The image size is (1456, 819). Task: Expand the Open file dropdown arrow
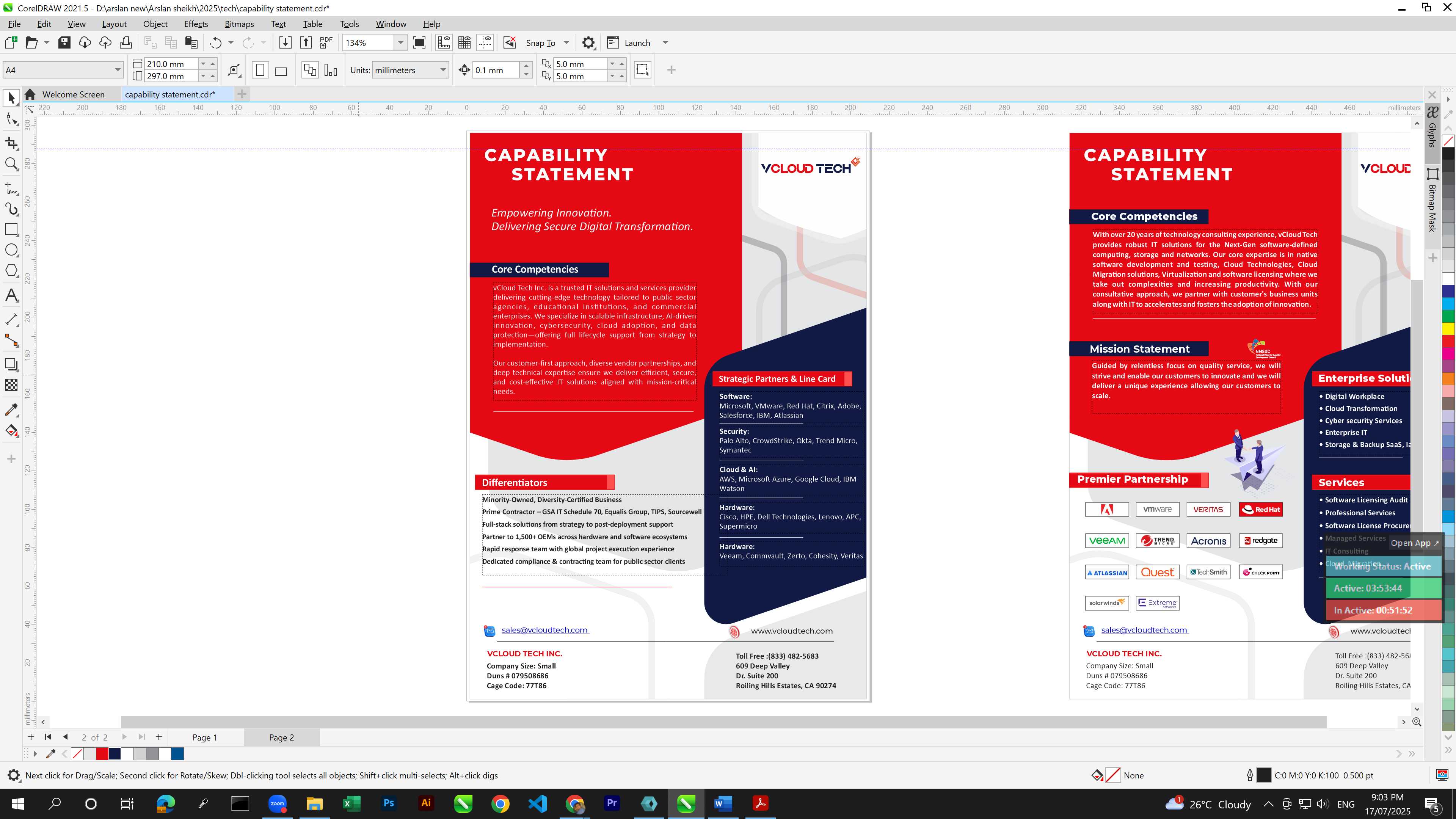46,42
